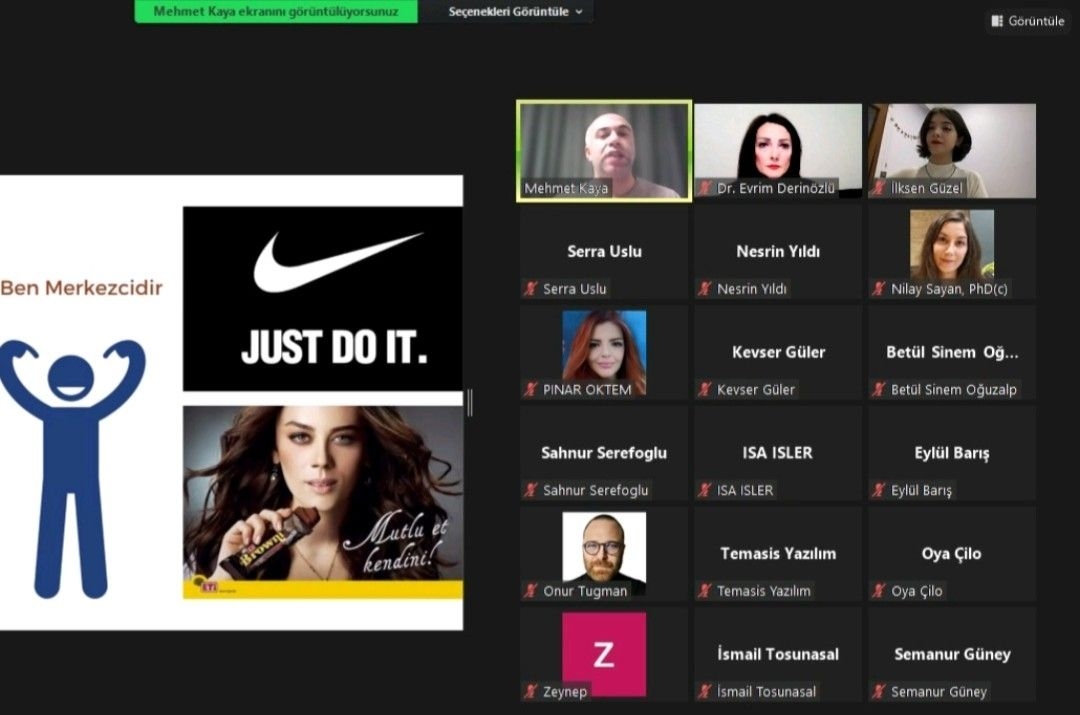Click muted mic icon beside Nilay Sayan, PhD(c)
Viewport: 1080px width, 715px height.
click(x=878, y=289)
